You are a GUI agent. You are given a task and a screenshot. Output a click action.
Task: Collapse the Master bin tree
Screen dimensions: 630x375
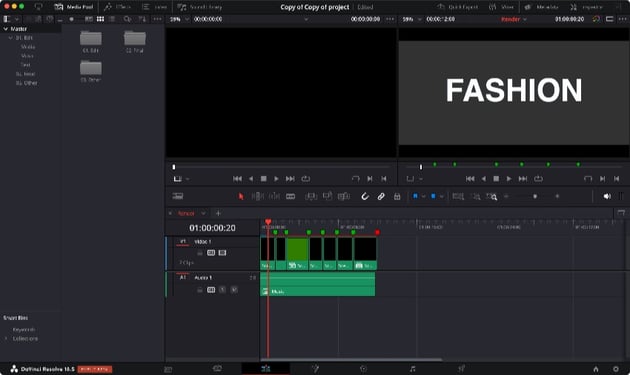(x=6, y=29)
